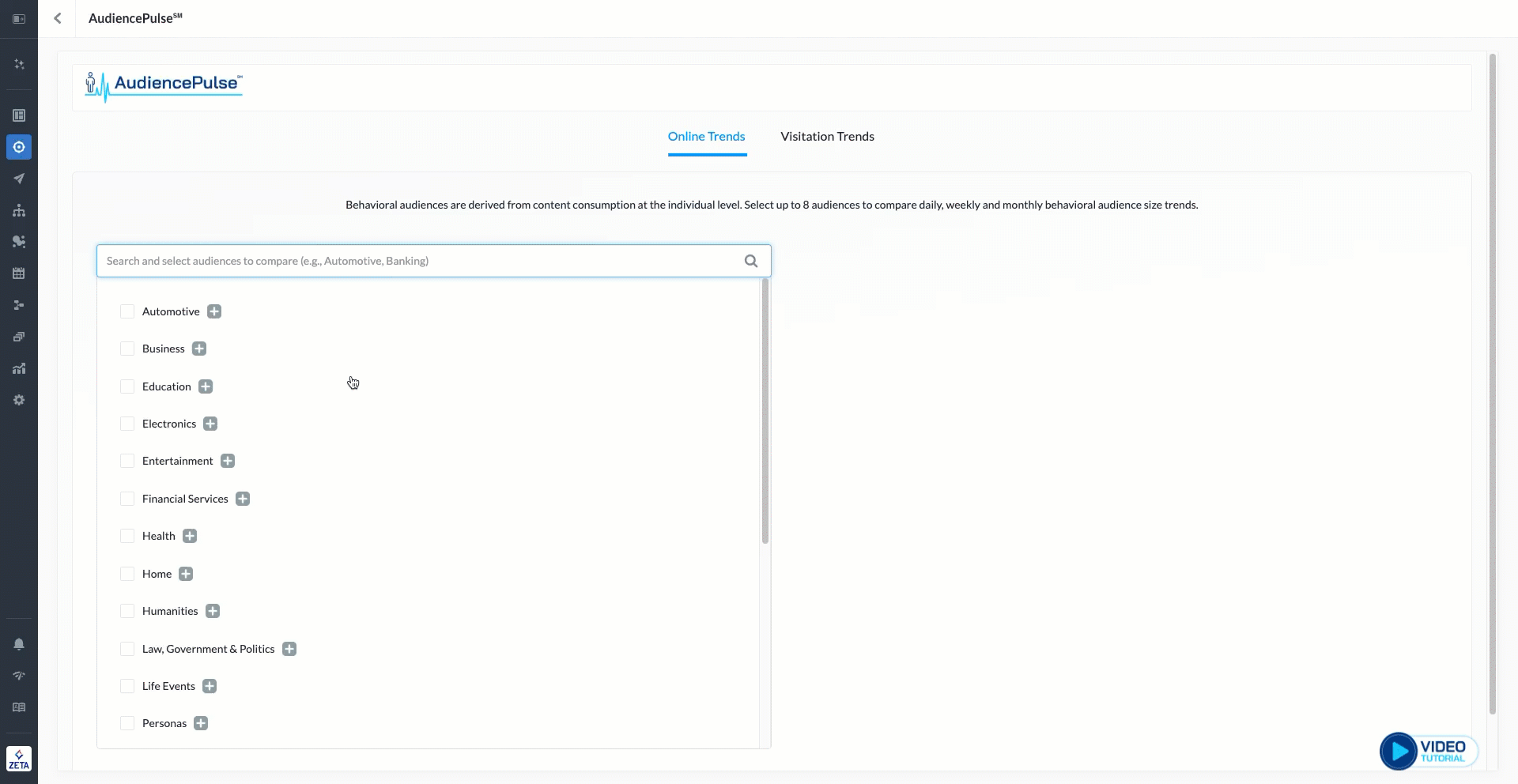Open the bar chart analytics sidebar icon
Screen dimensions: 1518x784
point(19,368)
